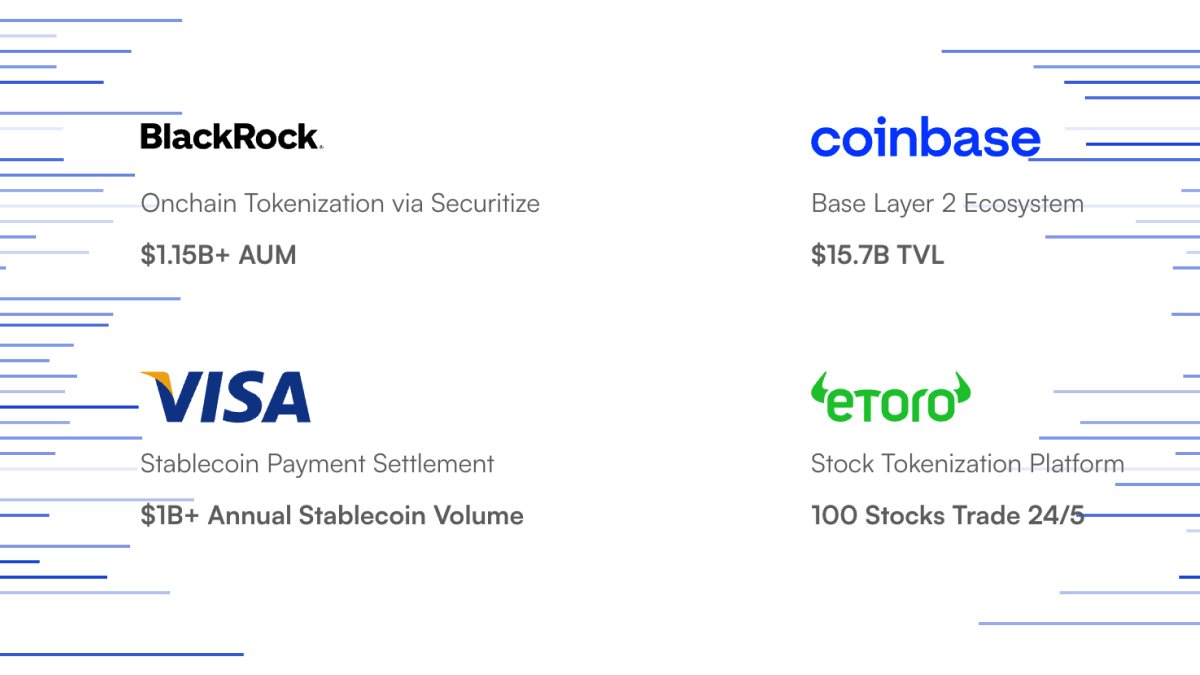
Task: Click the letter "c" starting the coinbase logo
Action: coord(827,141)
